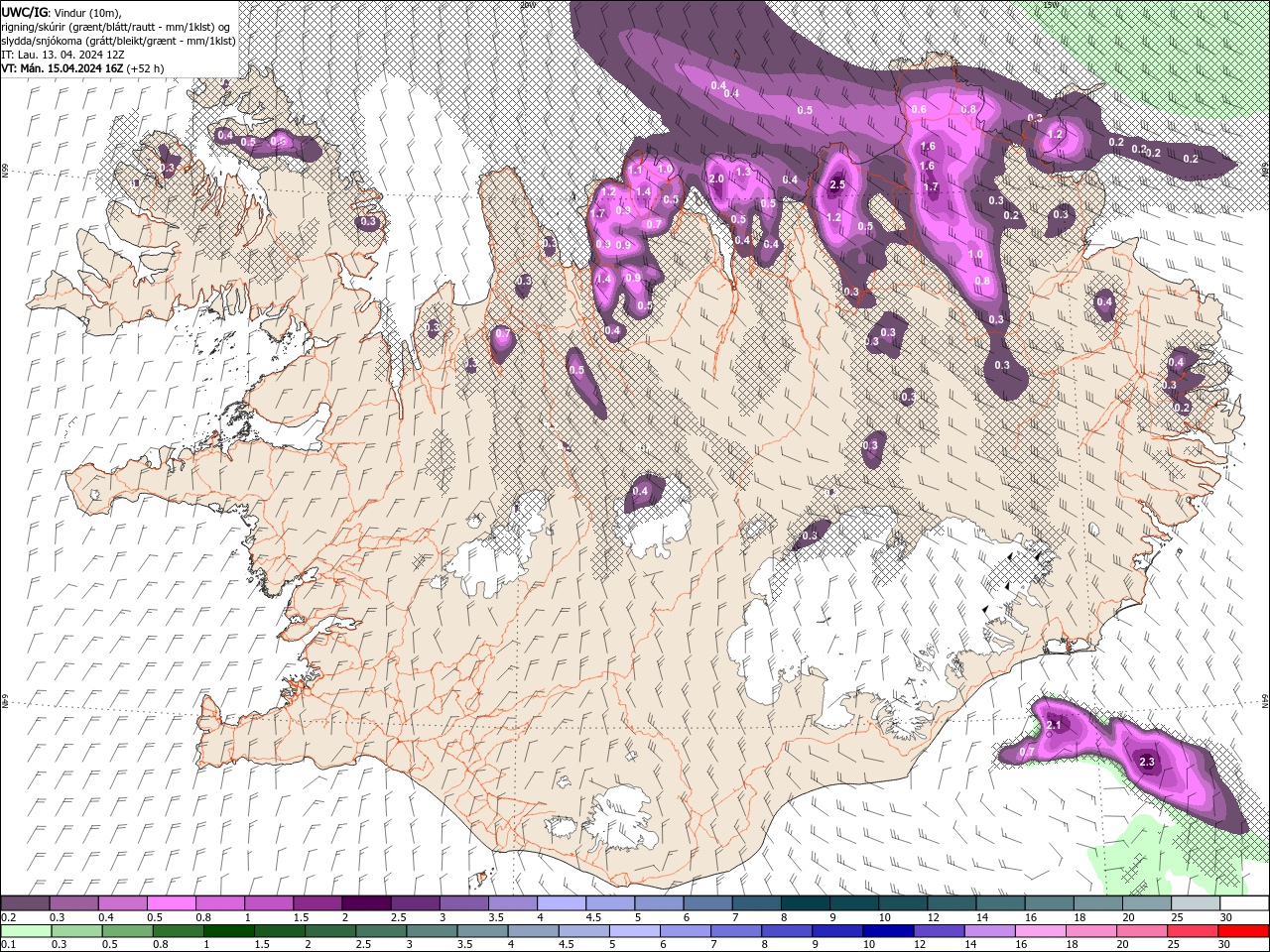
Task: Select the 20 swatch in the upper snow legend
Action: pyautogui.click(x=1147, y=902)
